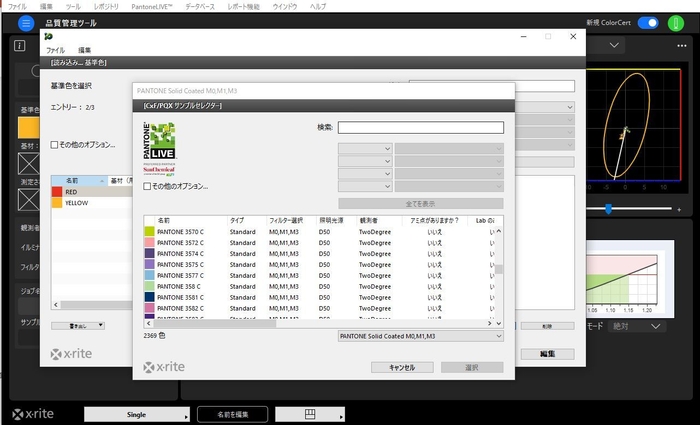Expand the first filter dropdown under search
The height and width of the screenshot is (425, 700).
pos(365,149)
